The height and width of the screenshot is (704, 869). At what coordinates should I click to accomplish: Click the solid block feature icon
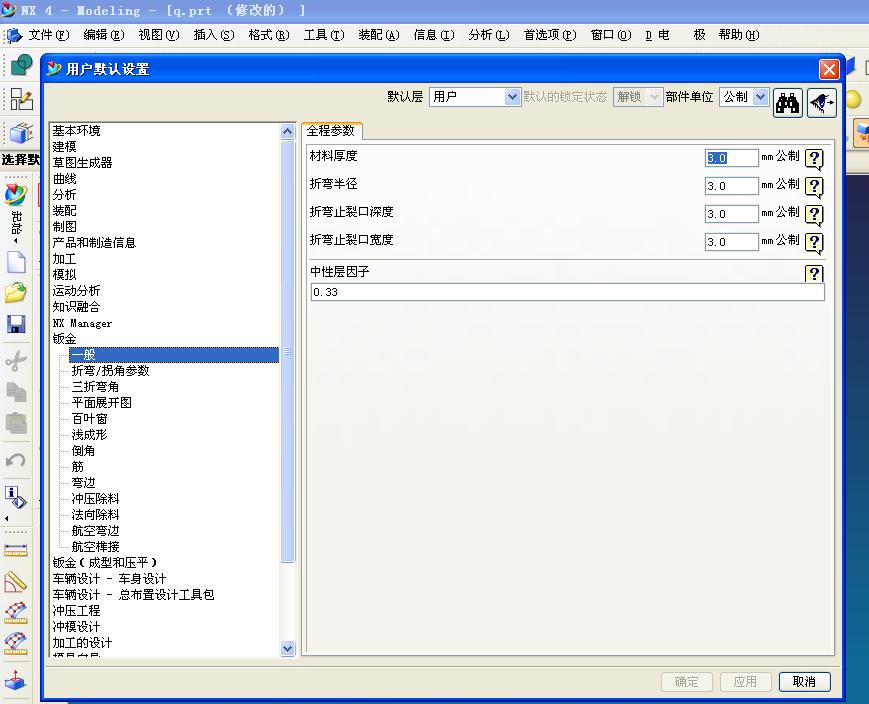(x=22, y=134)
